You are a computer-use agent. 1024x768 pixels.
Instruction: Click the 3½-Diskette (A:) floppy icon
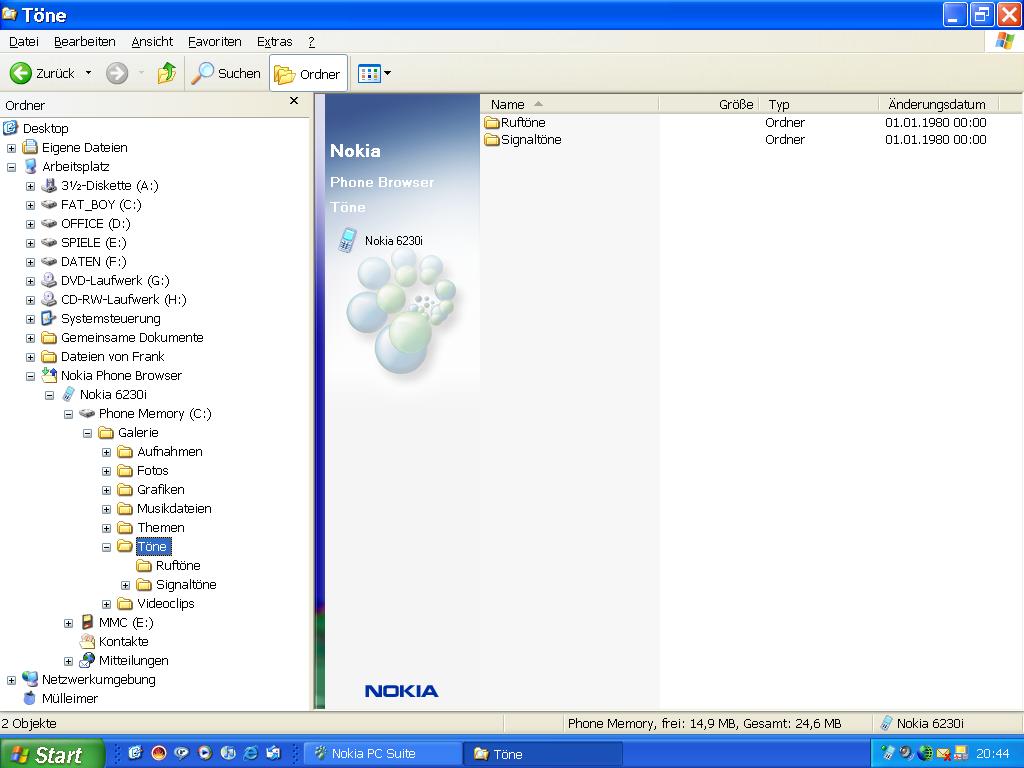pos(49,185)
